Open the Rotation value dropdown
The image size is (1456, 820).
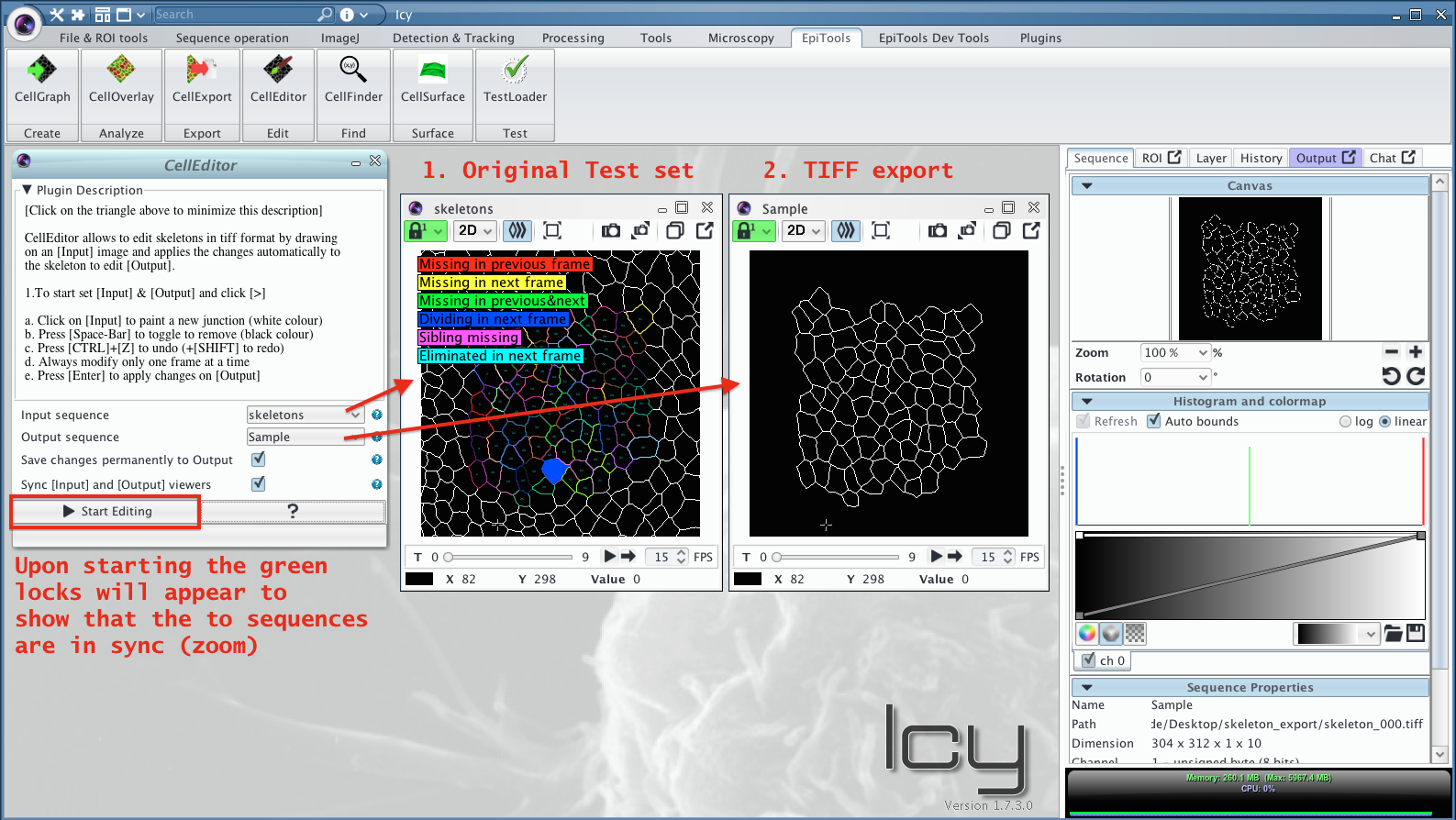(1176, 377)
